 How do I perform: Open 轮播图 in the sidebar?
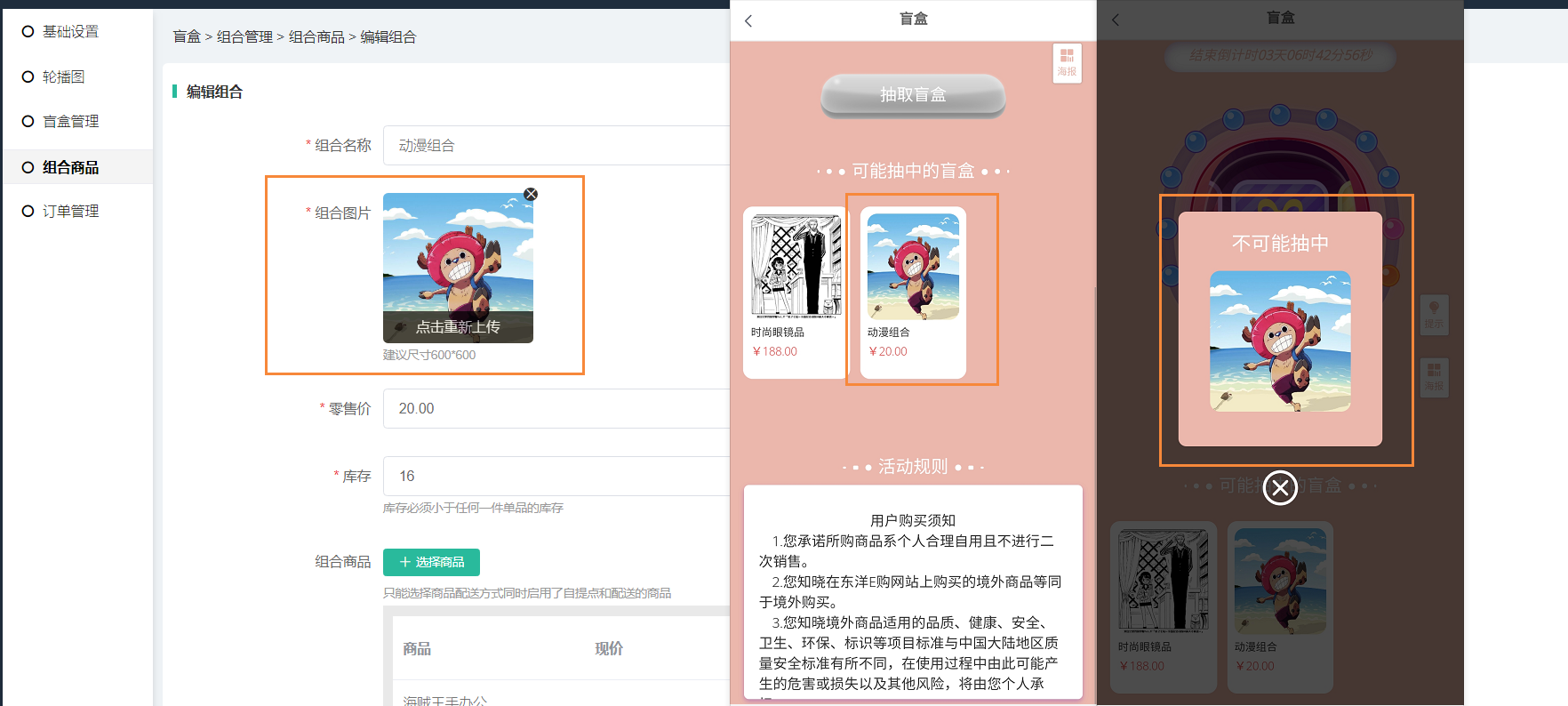click(63, 77)
